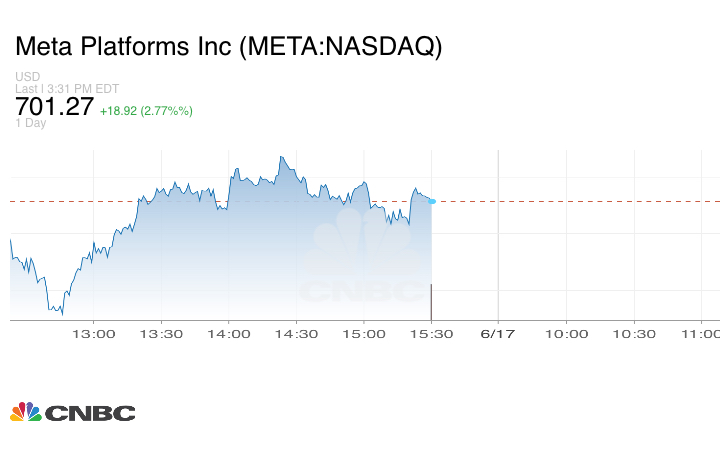The height and width of the screenshot is (450, 720).
Task: Click the 15:30 time axis label
Action: pos(431,335)
